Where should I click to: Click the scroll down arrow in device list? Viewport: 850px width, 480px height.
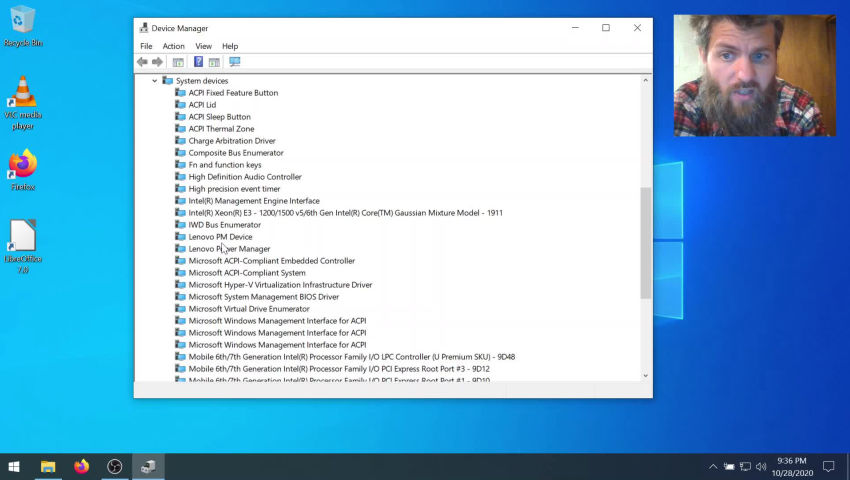[x=645, y=376]
